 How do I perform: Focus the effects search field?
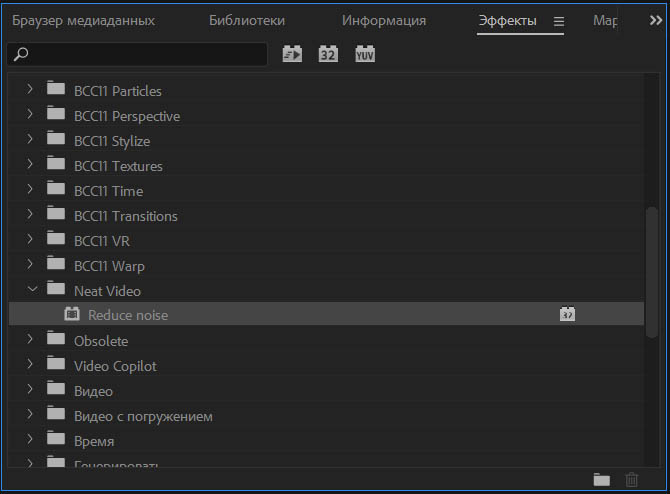click(x=137, y=54)
